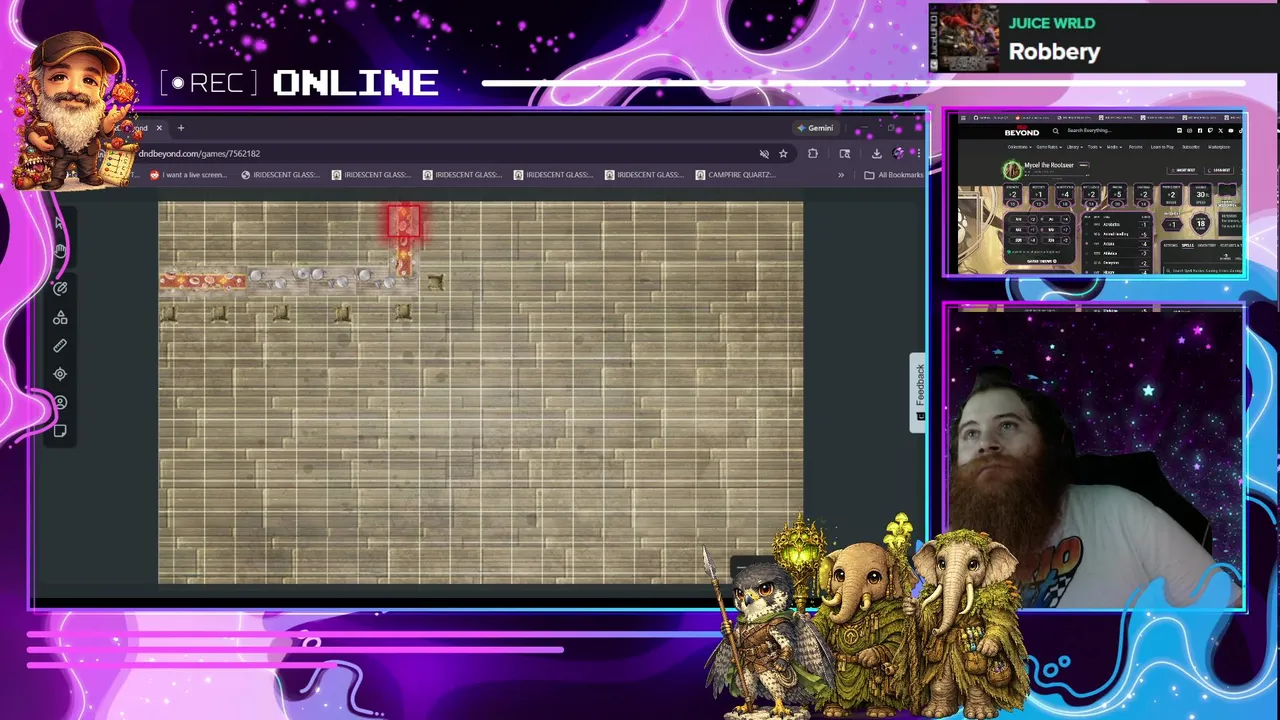Open the Chrome extensions puzzle icon

point(813,154)
